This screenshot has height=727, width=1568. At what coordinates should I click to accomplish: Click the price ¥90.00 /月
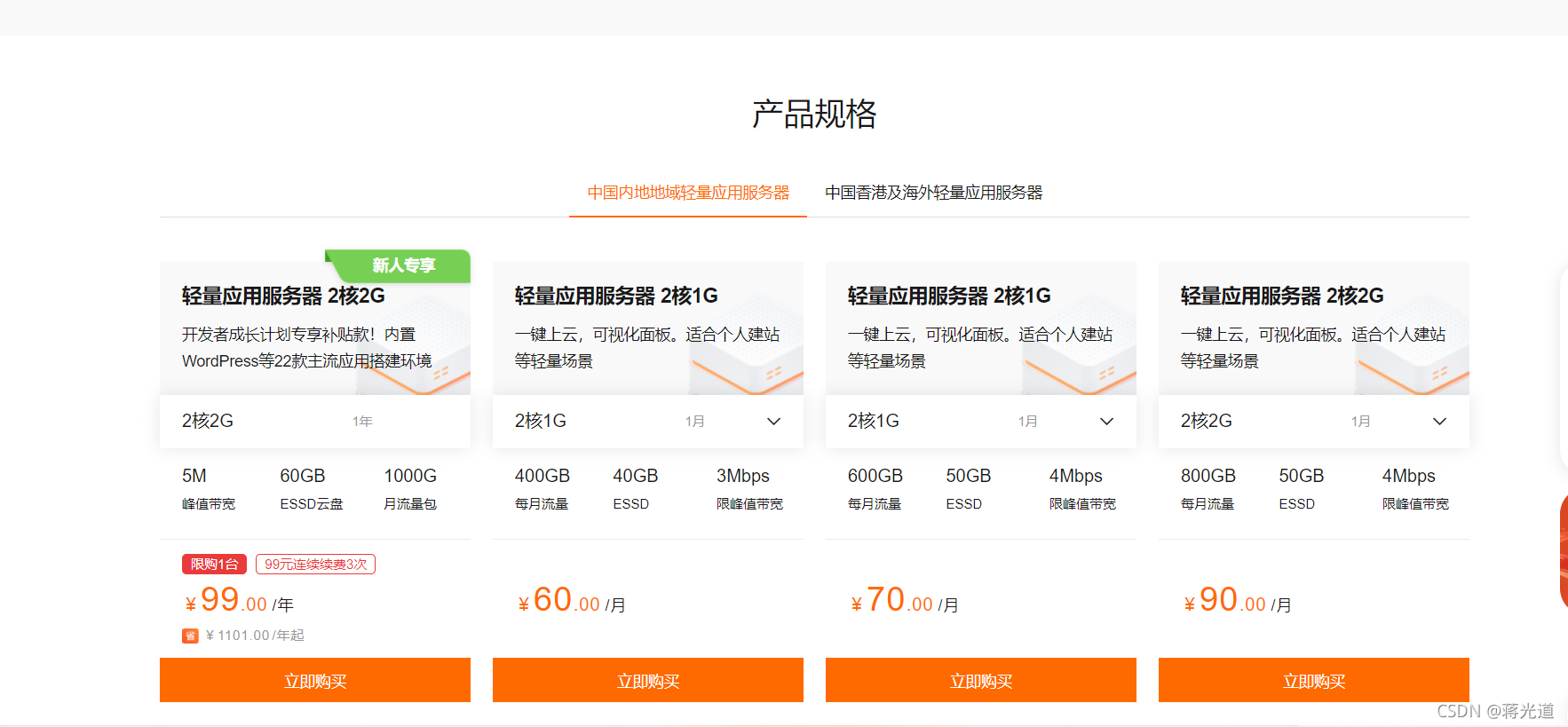[x=1238, y=601]
